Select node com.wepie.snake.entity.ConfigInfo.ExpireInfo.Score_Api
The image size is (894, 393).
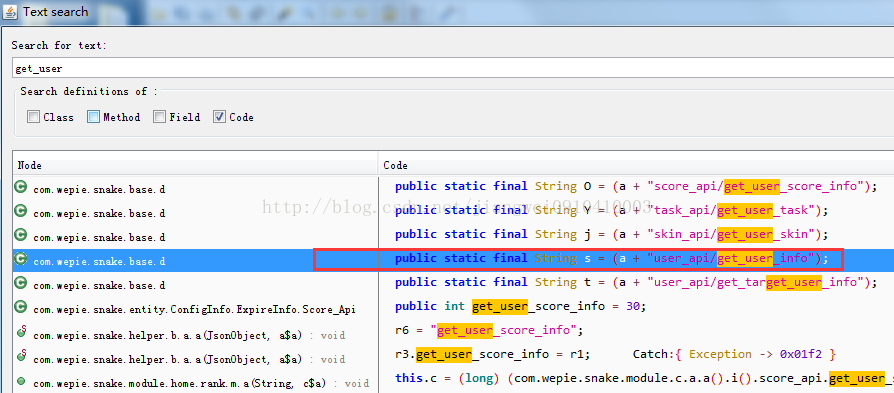pos(194,310)
